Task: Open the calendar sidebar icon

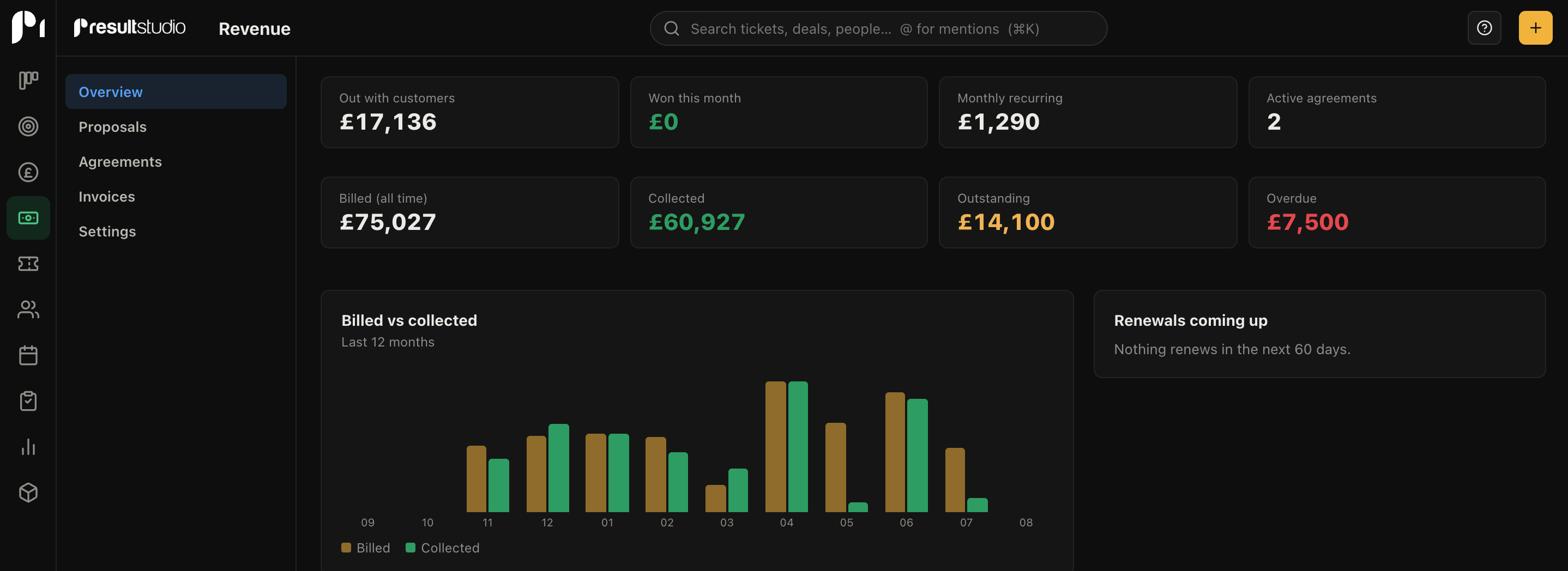Action: (28, 355)
